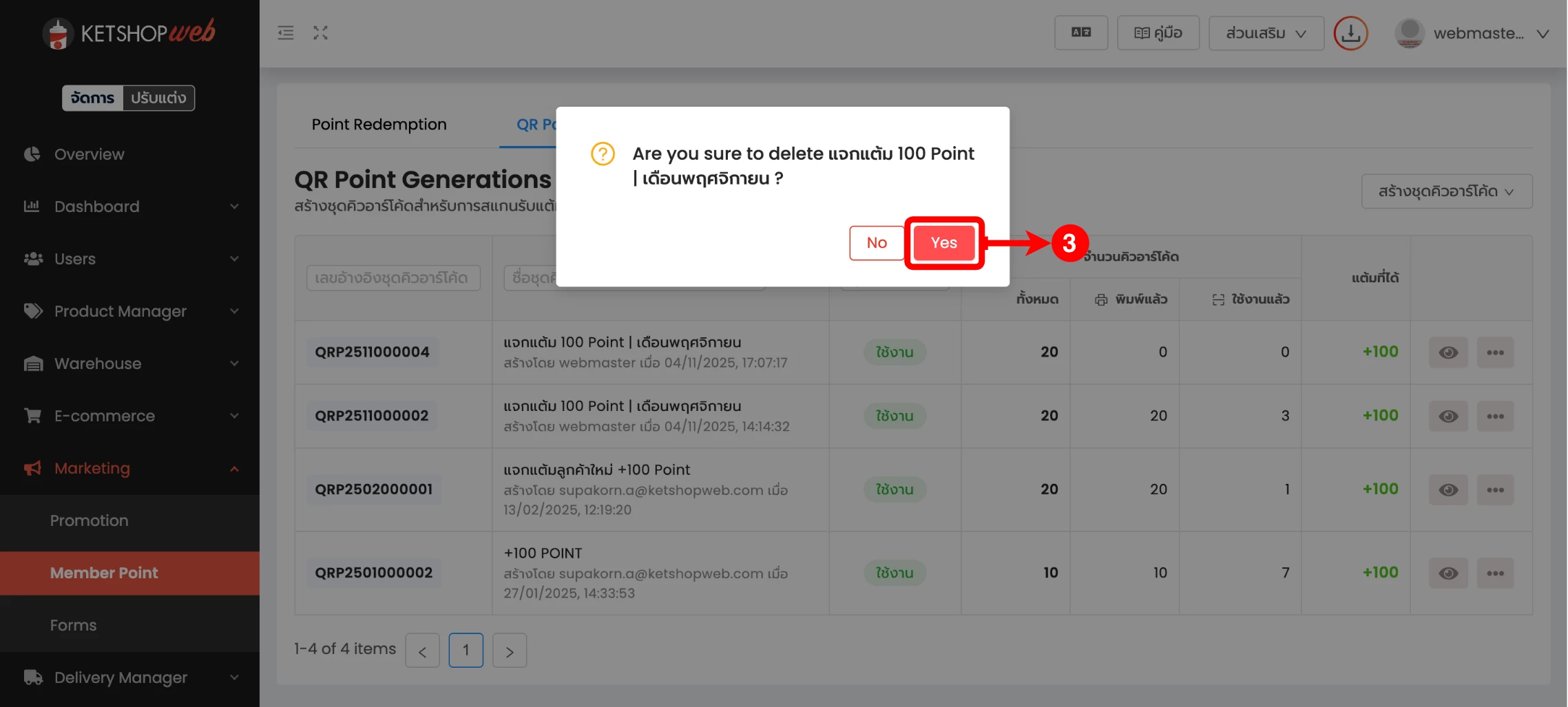The width and height of the screenshot is (1568, 707).
Task: Click the collapse sidebar menu icon
Action: click(285, 32)
